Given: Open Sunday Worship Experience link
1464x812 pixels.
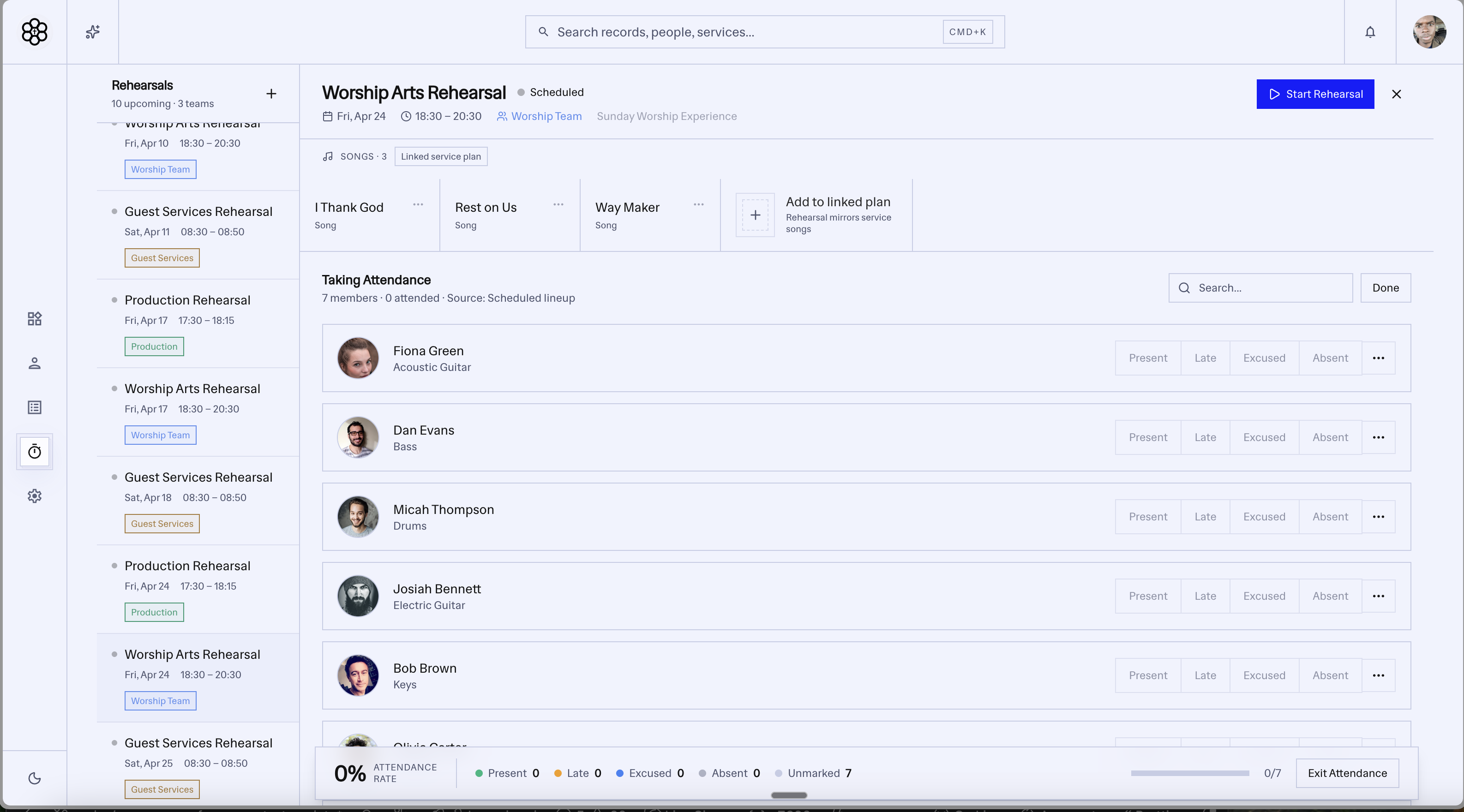Looking at the screenshot, I should 666,116.
